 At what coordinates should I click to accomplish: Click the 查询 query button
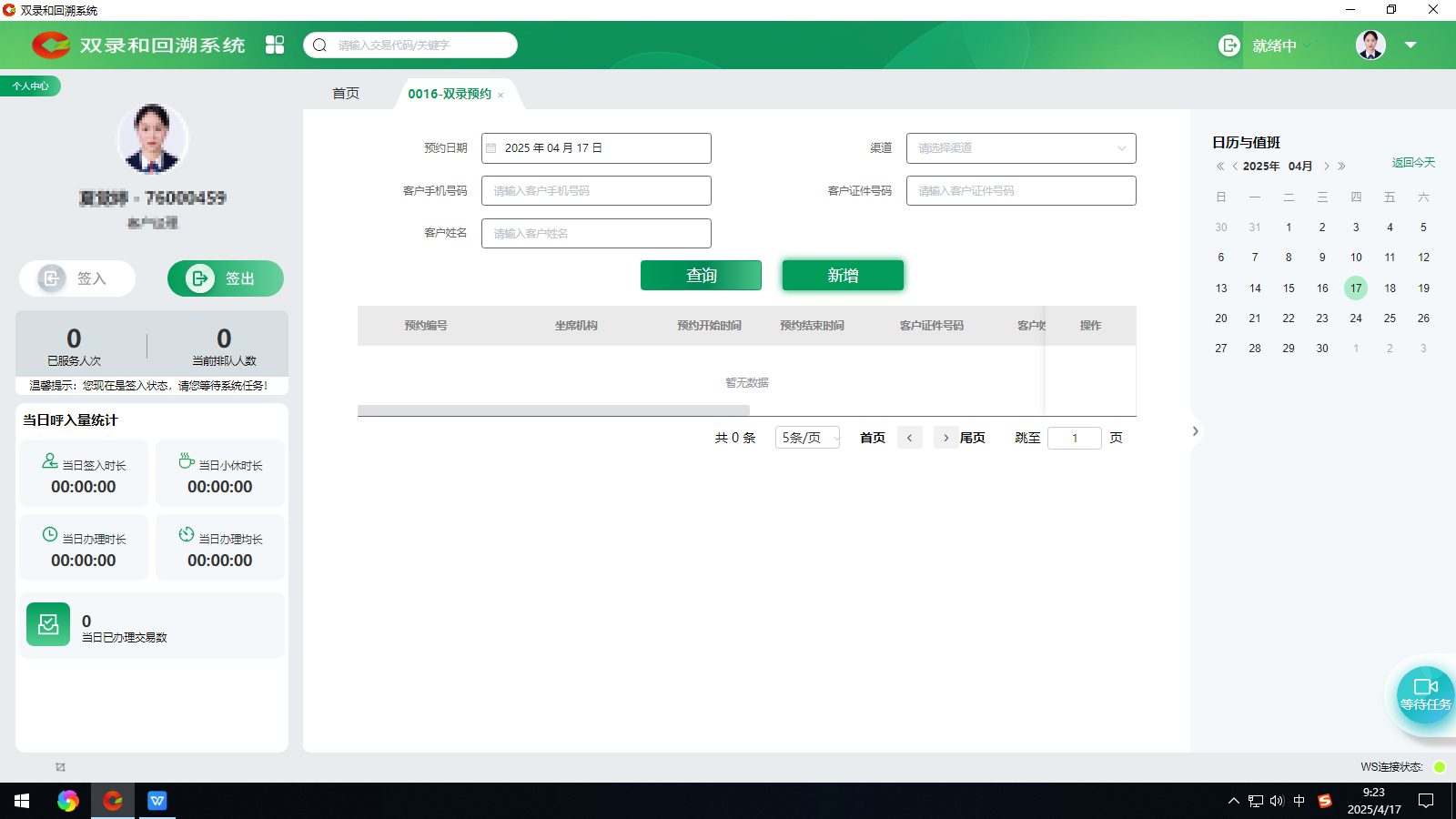click(x=701, y=276)
